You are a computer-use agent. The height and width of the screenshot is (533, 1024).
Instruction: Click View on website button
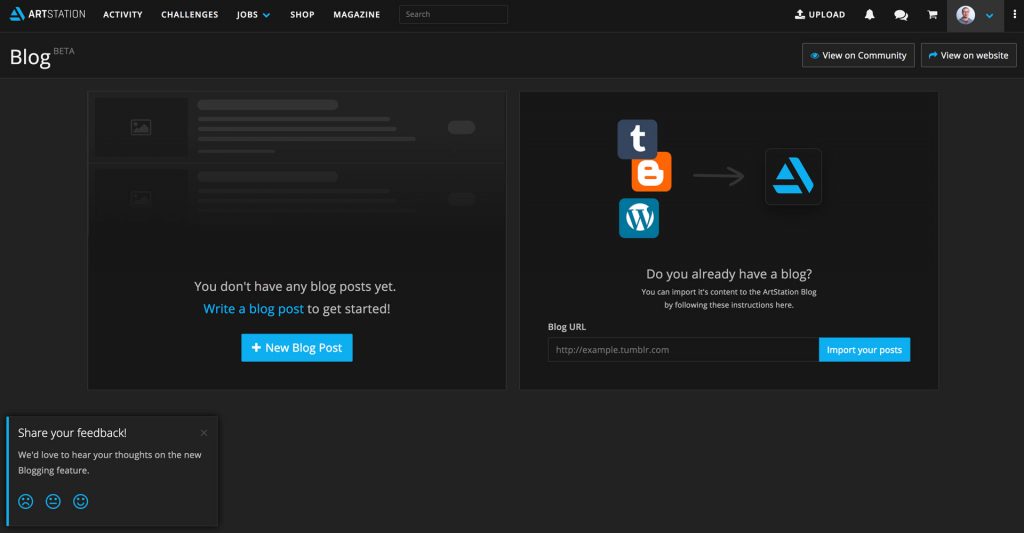[968, 56]
